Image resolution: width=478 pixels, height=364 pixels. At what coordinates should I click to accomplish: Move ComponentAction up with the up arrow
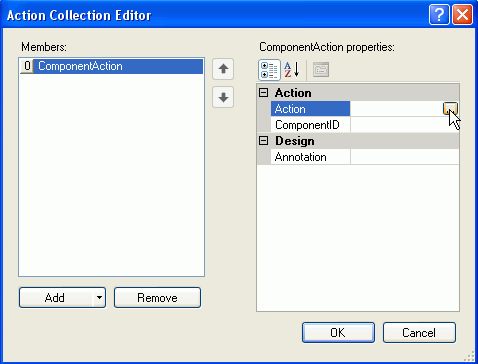(223, 69)
